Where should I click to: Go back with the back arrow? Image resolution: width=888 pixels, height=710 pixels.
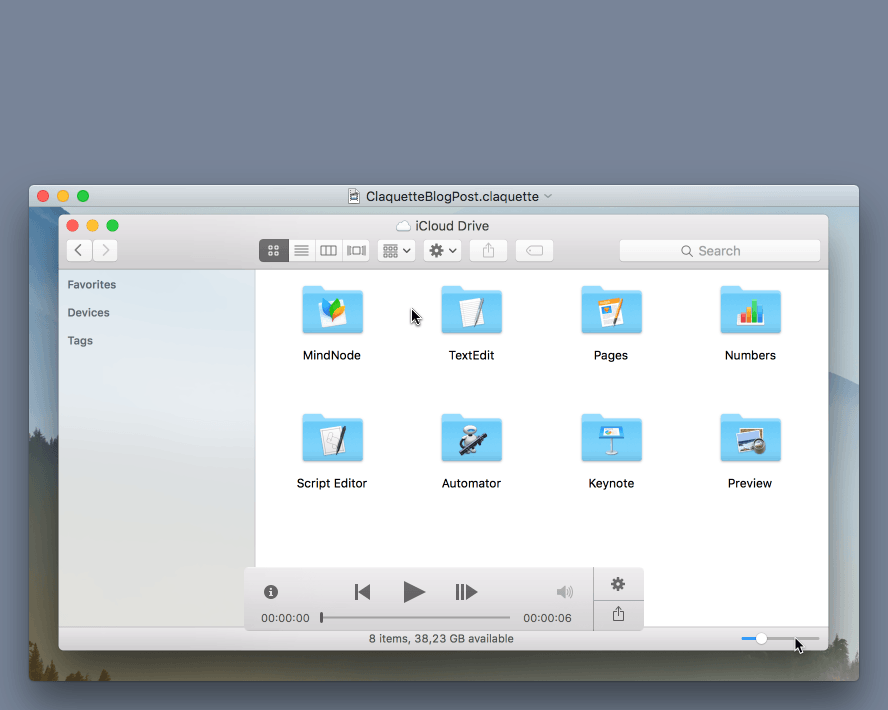click(x=79, y=250)
